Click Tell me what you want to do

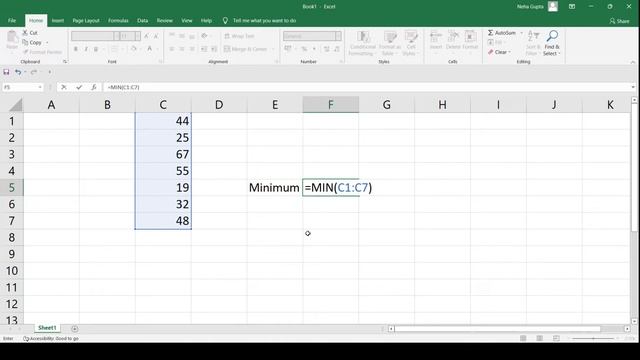[x=264, y=20]
